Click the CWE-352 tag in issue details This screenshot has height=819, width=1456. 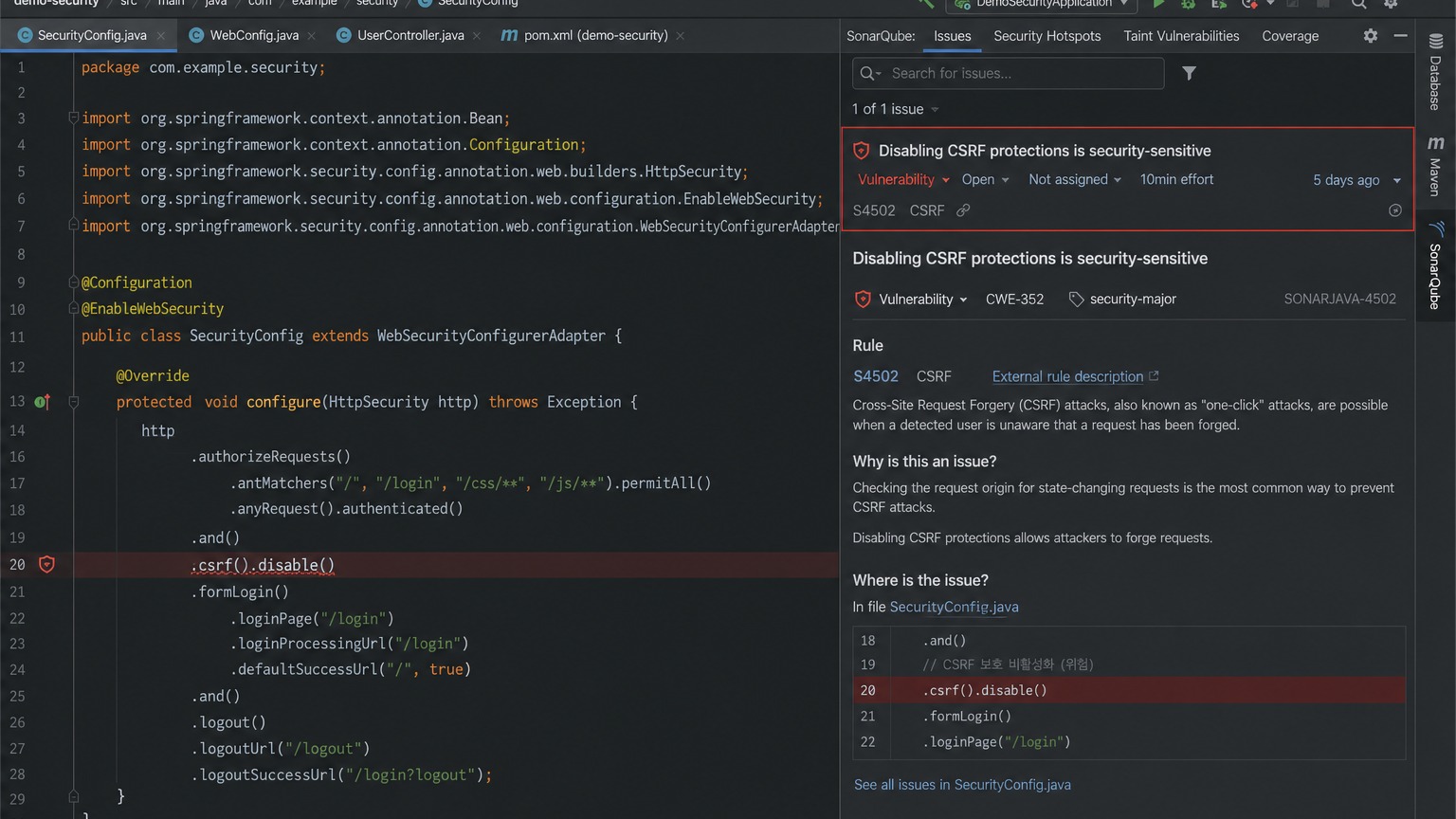pyautogui.click(x=1014, y=299)
